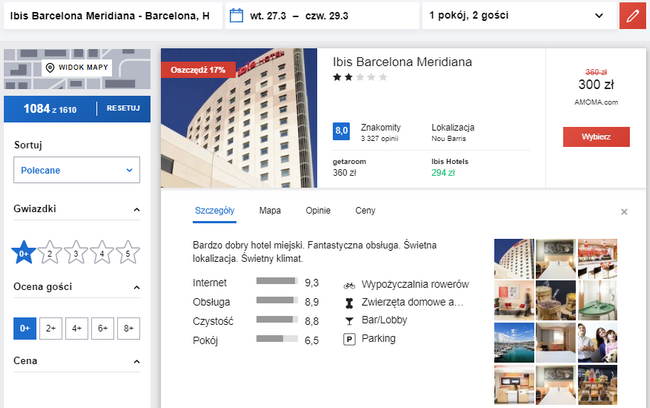Select guest rating 2+ filter
The image size is (650, 408).
point(51,328)
